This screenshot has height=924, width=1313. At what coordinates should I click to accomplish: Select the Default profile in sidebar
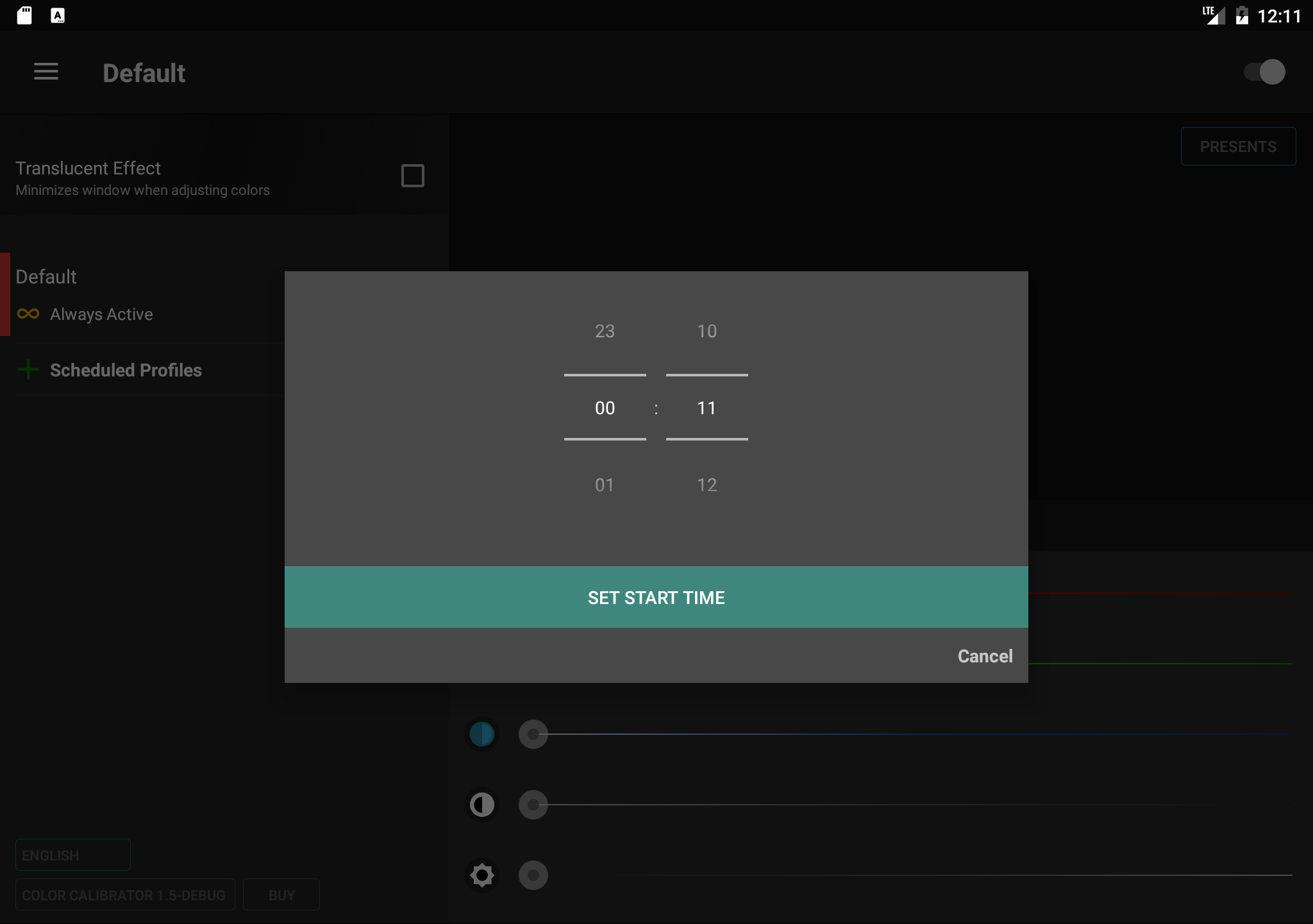point(46,277)
